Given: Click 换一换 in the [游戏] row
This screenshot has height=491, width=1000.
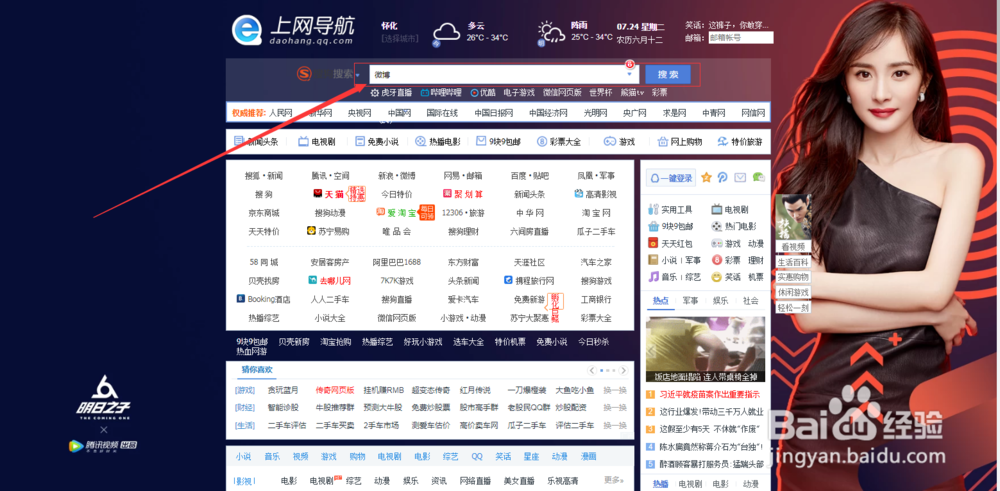Looking at the screenshot, I should pyautogui.click(x=615, y=390).
